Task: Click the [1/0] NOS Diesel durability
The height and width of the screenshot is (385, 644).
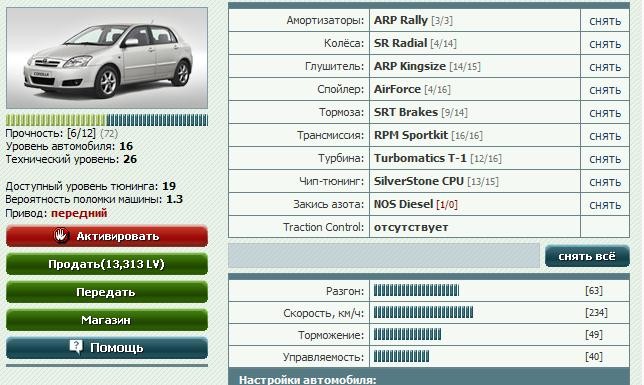Action: click(x=447, y=205)
